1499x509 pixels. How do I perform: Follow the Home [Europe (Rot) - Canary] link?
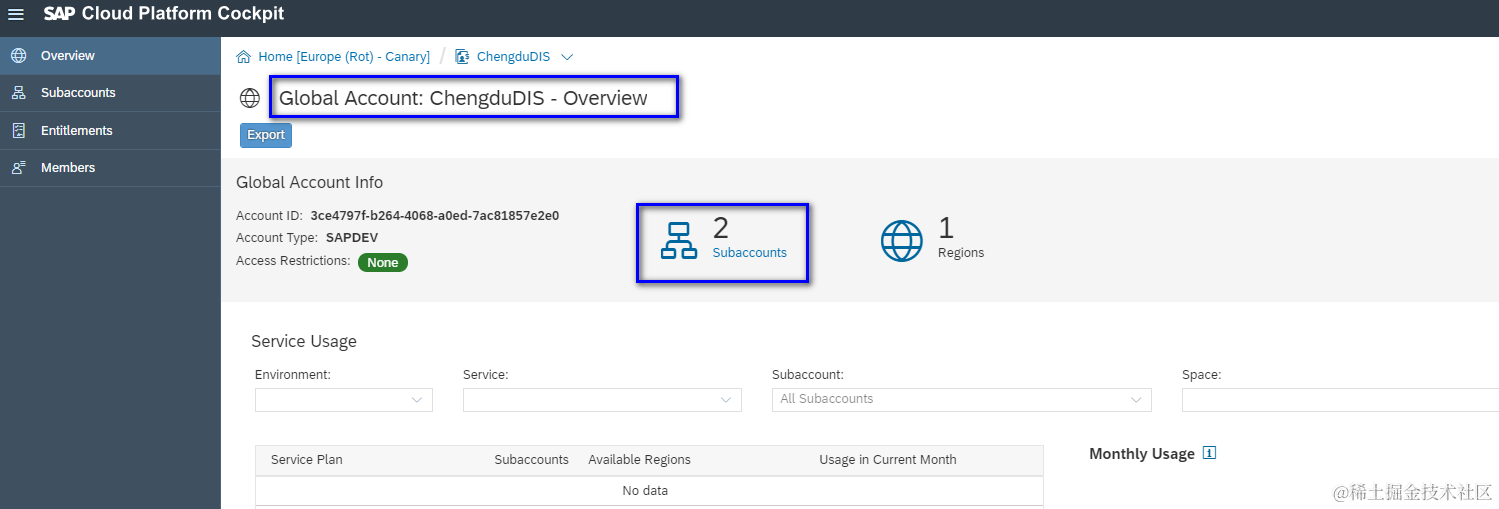344,57
